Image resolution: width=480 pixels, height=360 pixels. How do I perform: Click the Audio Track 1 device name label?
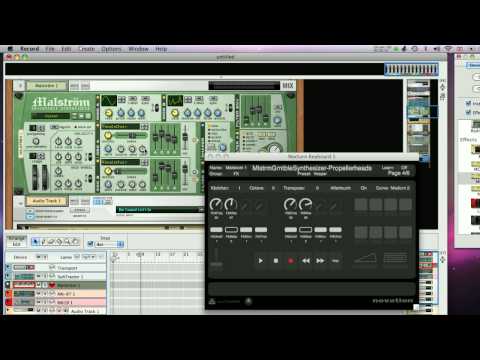[x=46, y=201]
